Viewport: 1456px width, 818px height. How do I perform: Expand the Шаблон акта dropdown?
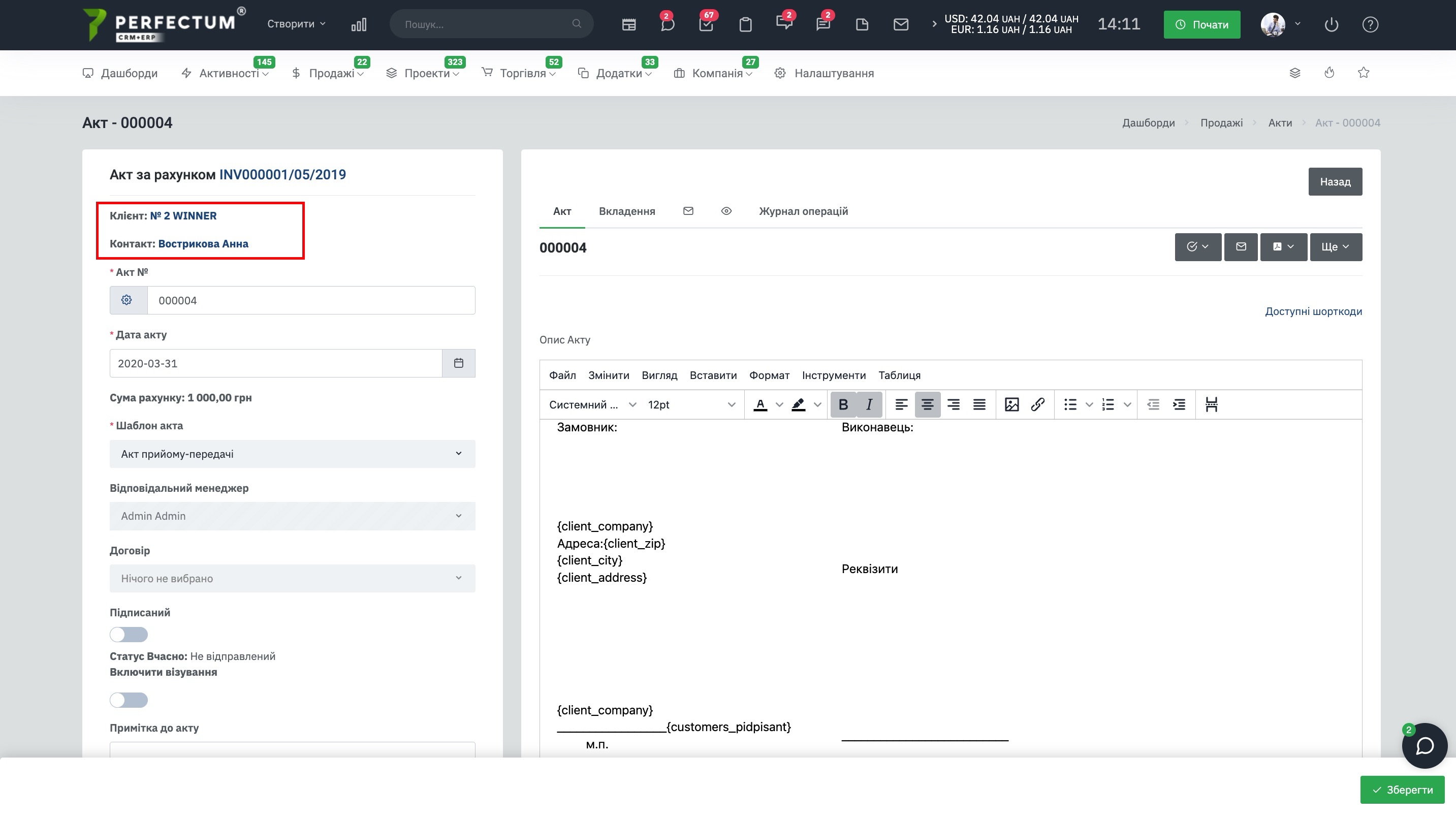(292, 454)
